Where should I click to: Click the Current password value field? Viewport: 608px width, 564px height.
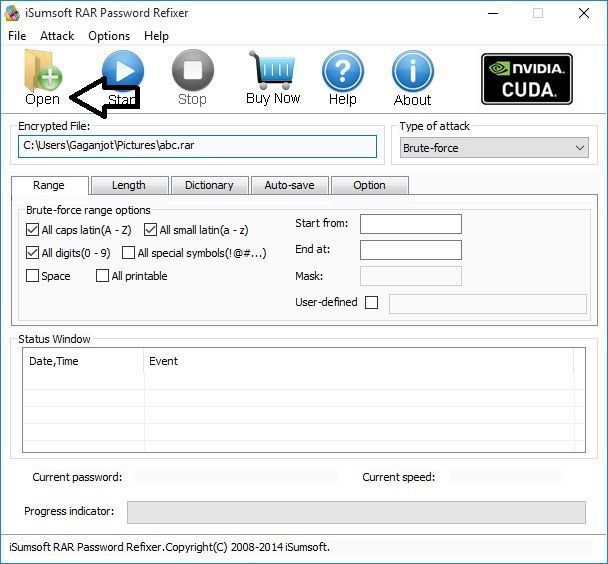(237, 477)
